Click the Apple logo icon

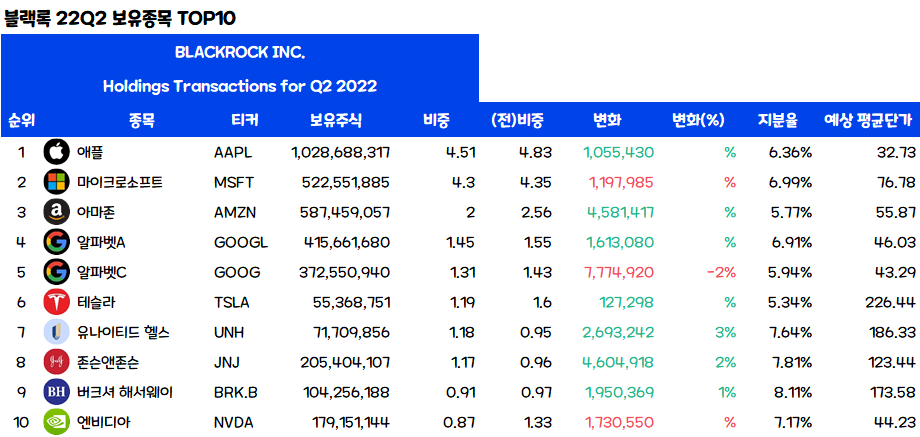(x=57, y=153)
